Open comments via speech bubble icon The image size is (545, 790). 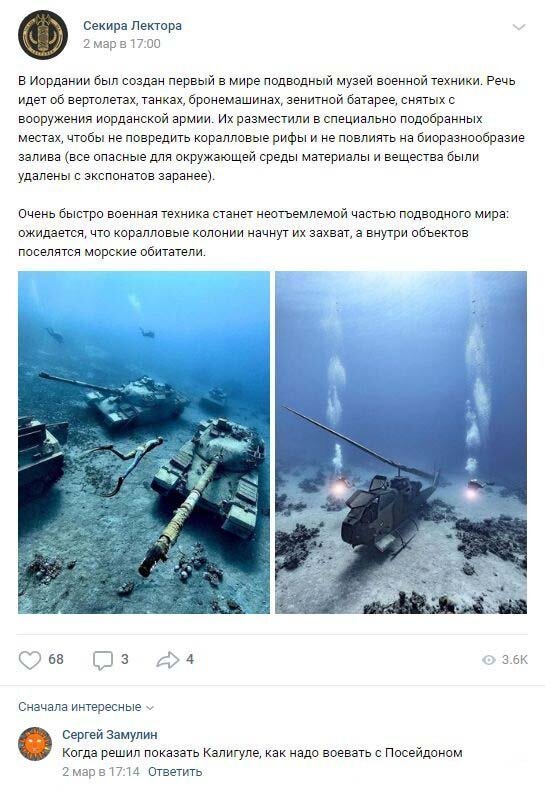click(x=103, y=660)
